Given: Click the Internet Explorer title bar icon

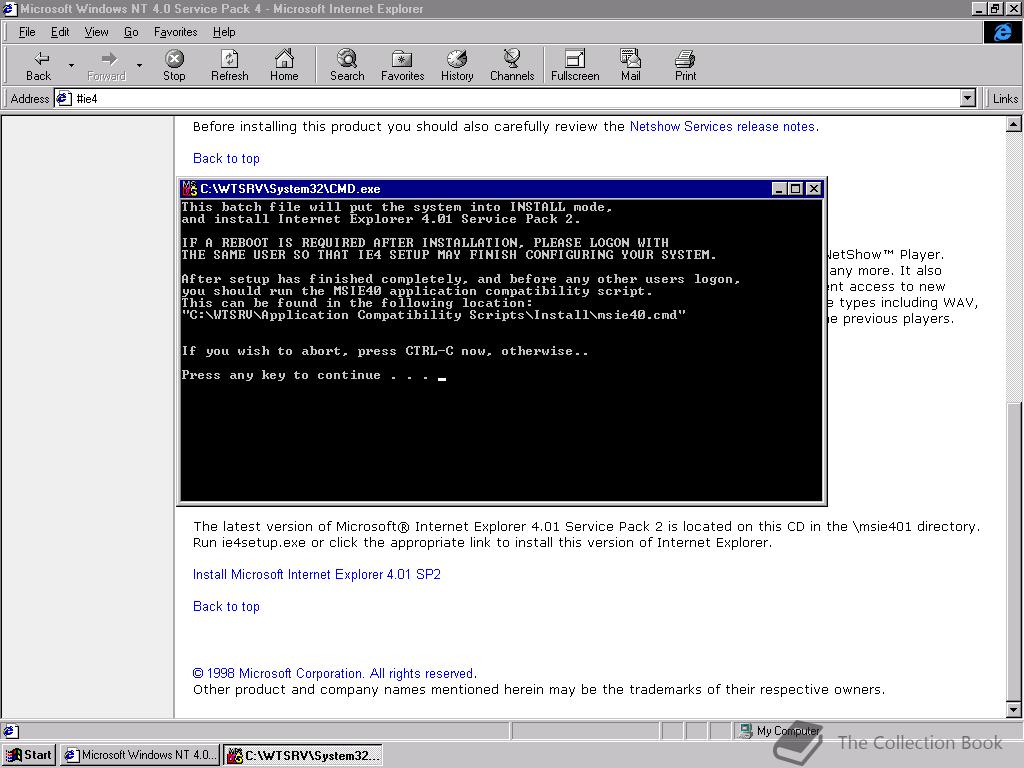Looking at the screenshot, I should tap(9, 8).
